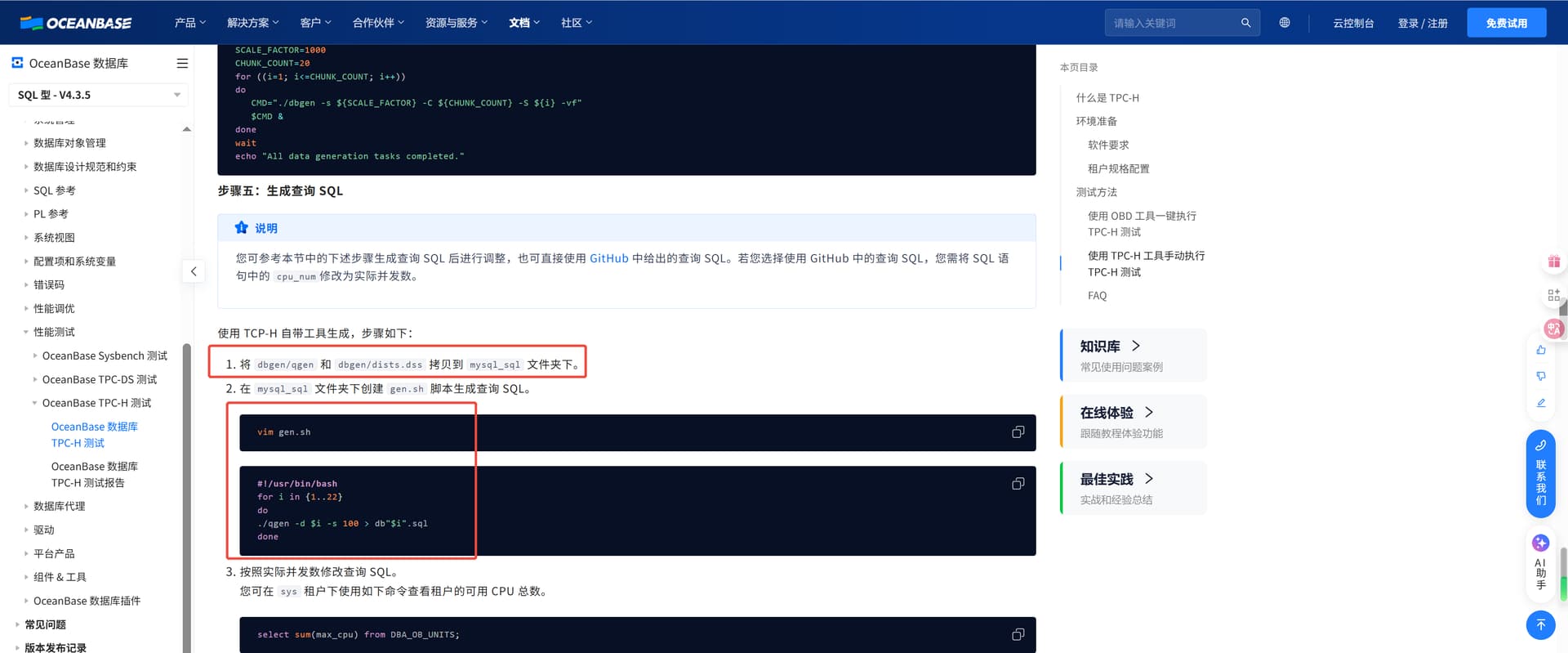
Task: Copy the bash script code block
Action: 1018,483
